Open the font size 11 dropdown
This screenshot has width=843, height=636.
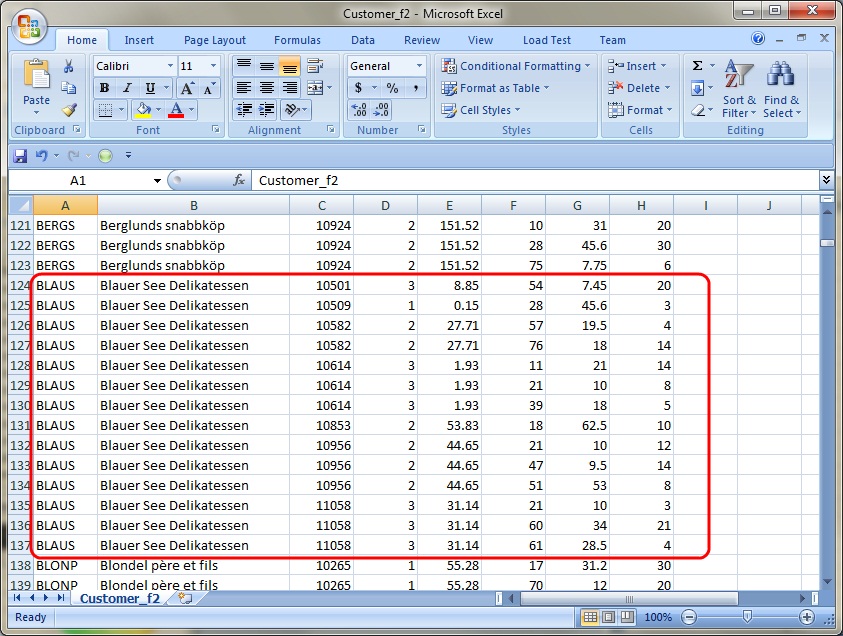213,66
